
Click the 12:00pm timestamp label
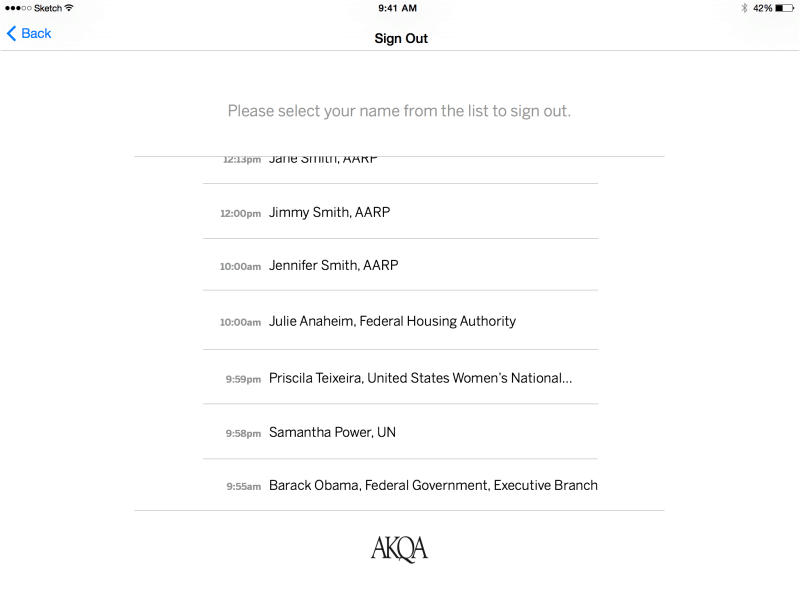240,213
